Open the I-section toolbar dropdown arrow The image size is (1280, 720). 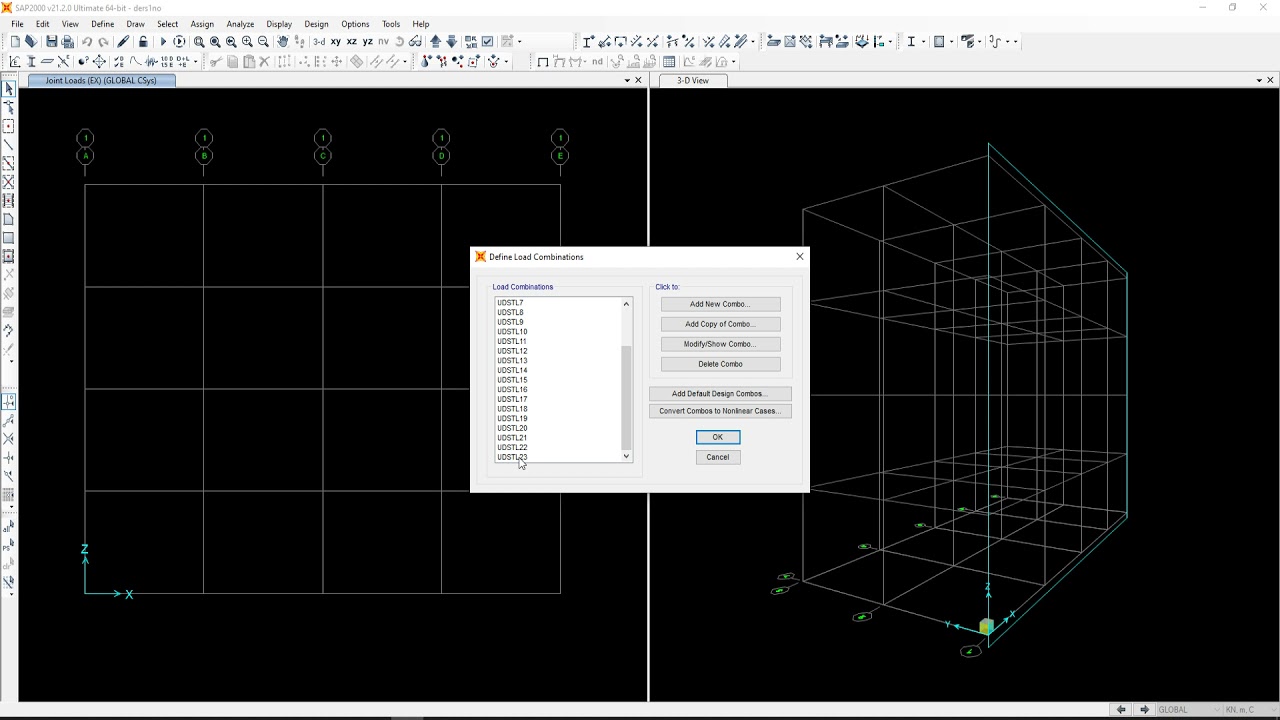(x=923, y=42)
